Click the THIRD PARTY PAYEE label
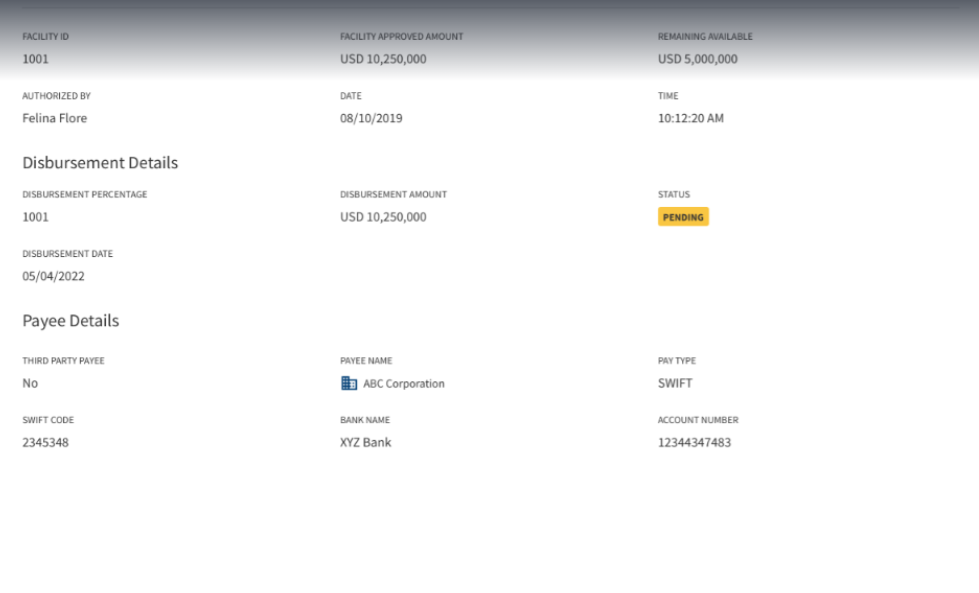Viewport: 979px width, 593px height. click(64, 360)
